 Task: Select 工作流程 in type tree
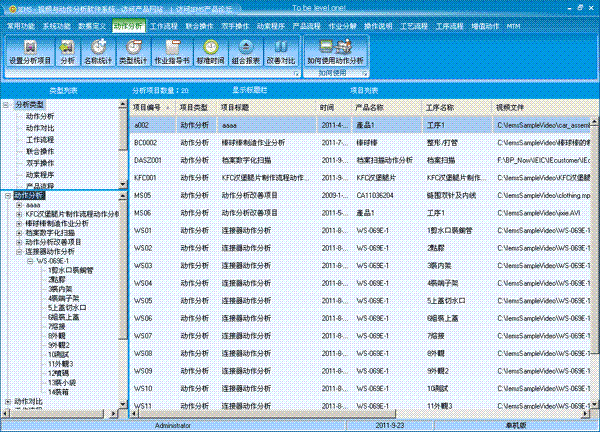point(40,140)
